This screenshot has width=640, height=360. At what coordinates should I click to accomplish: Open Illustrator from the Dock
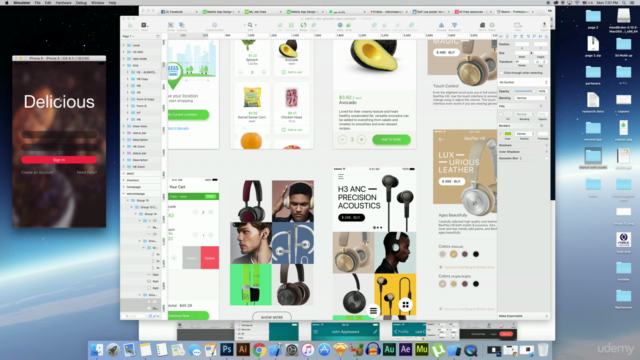[x=243, y=350]
